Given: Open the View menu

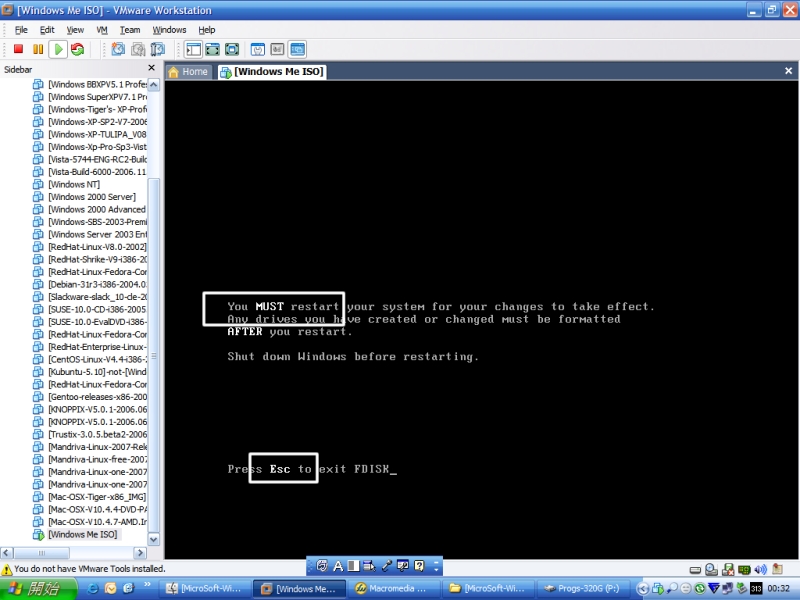Looking at the screenshot, I should 75,30.
